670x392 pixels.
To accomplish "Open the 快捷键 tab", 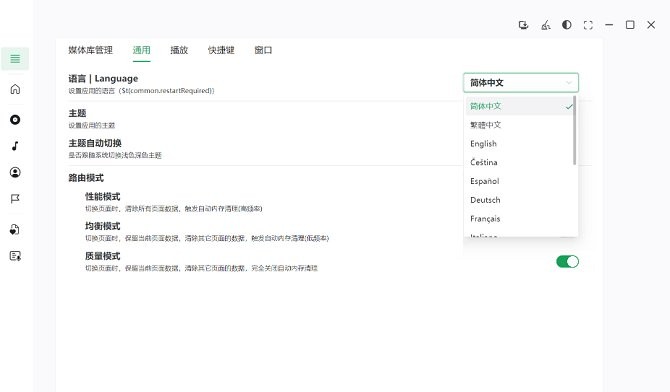I will point(221,50).
